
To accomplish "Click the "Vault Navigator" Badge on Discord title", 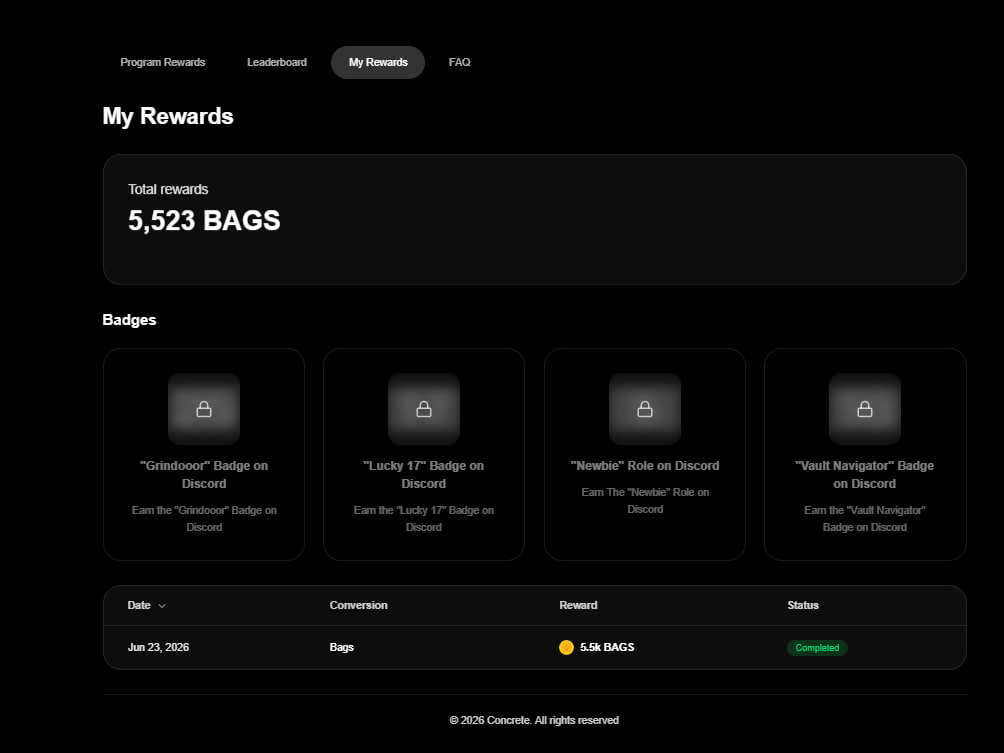I will (x=864, y=474).
